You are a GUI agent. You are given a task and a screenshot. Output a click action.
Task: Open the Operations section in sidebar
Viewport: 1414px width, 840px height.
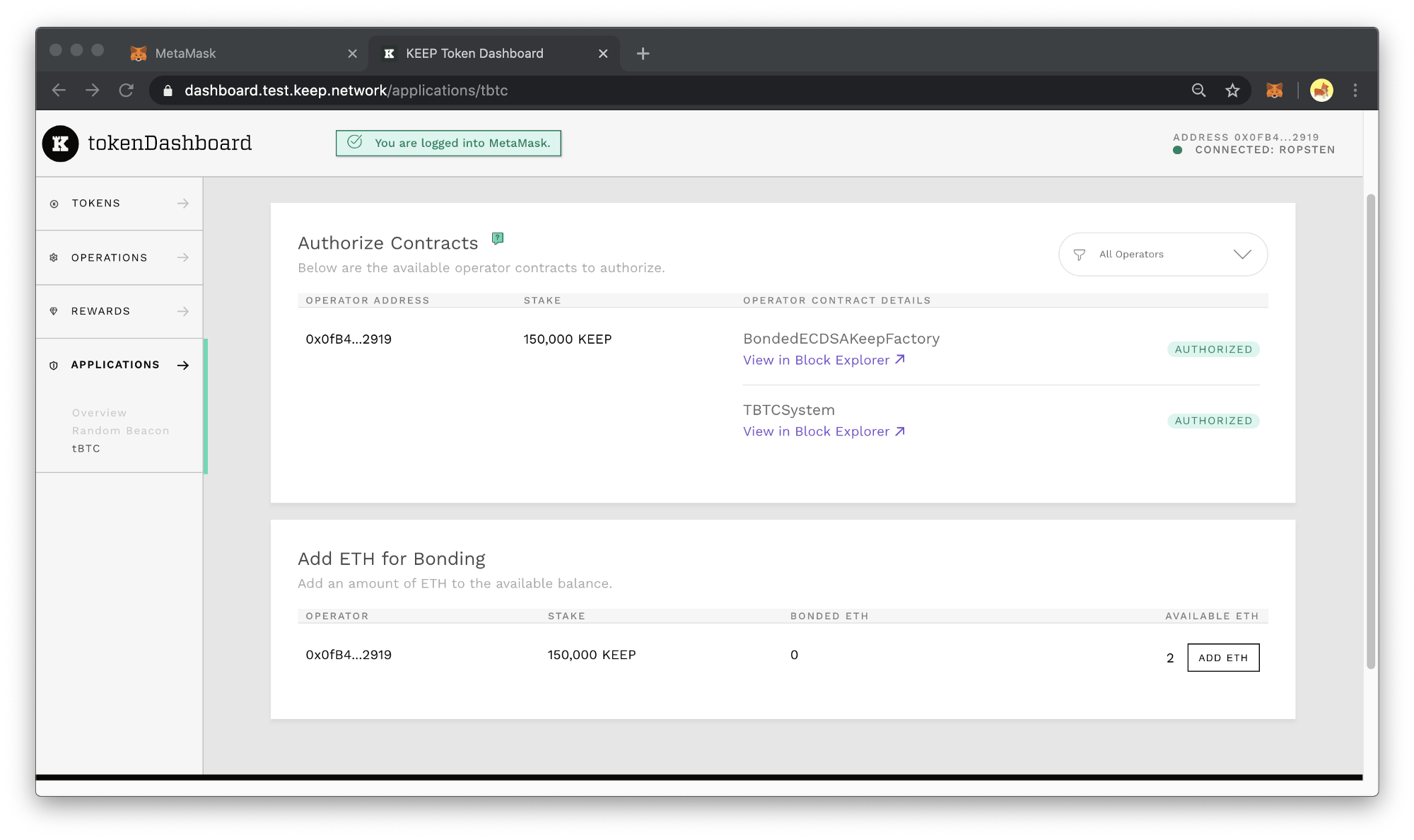coord(119,257)
